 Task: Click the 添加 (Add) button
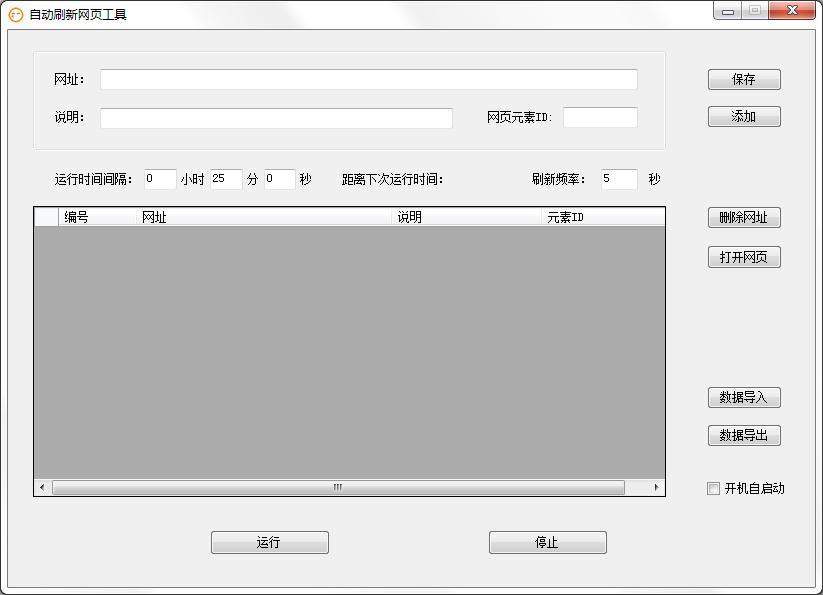point(744,116)
